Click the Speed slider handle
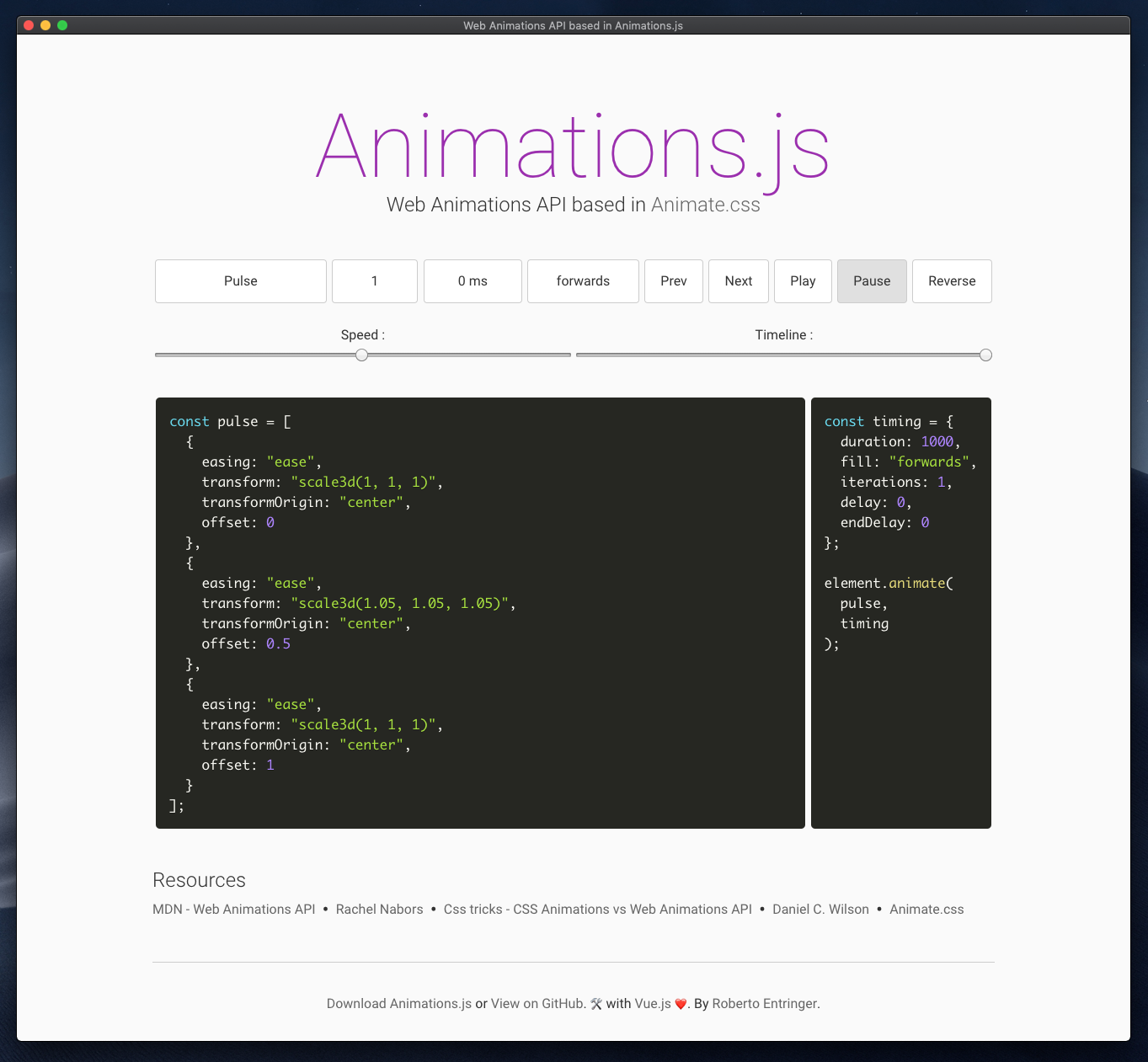This screenshot has width=1148, height=1062. [x=361, y=355]
